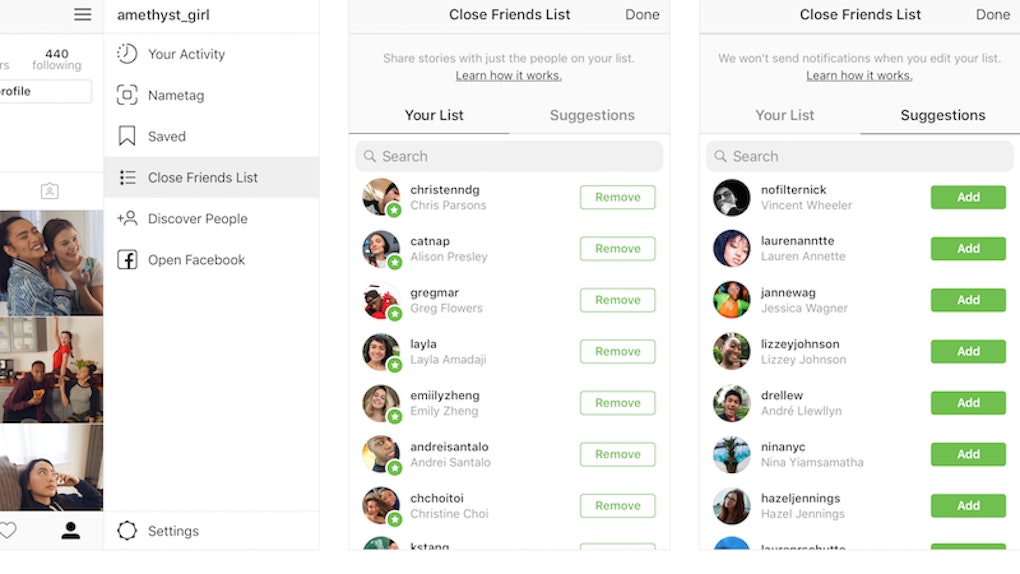Focus the Search field in Suggestions panel

pyautogui.click(x=860, y=156)
